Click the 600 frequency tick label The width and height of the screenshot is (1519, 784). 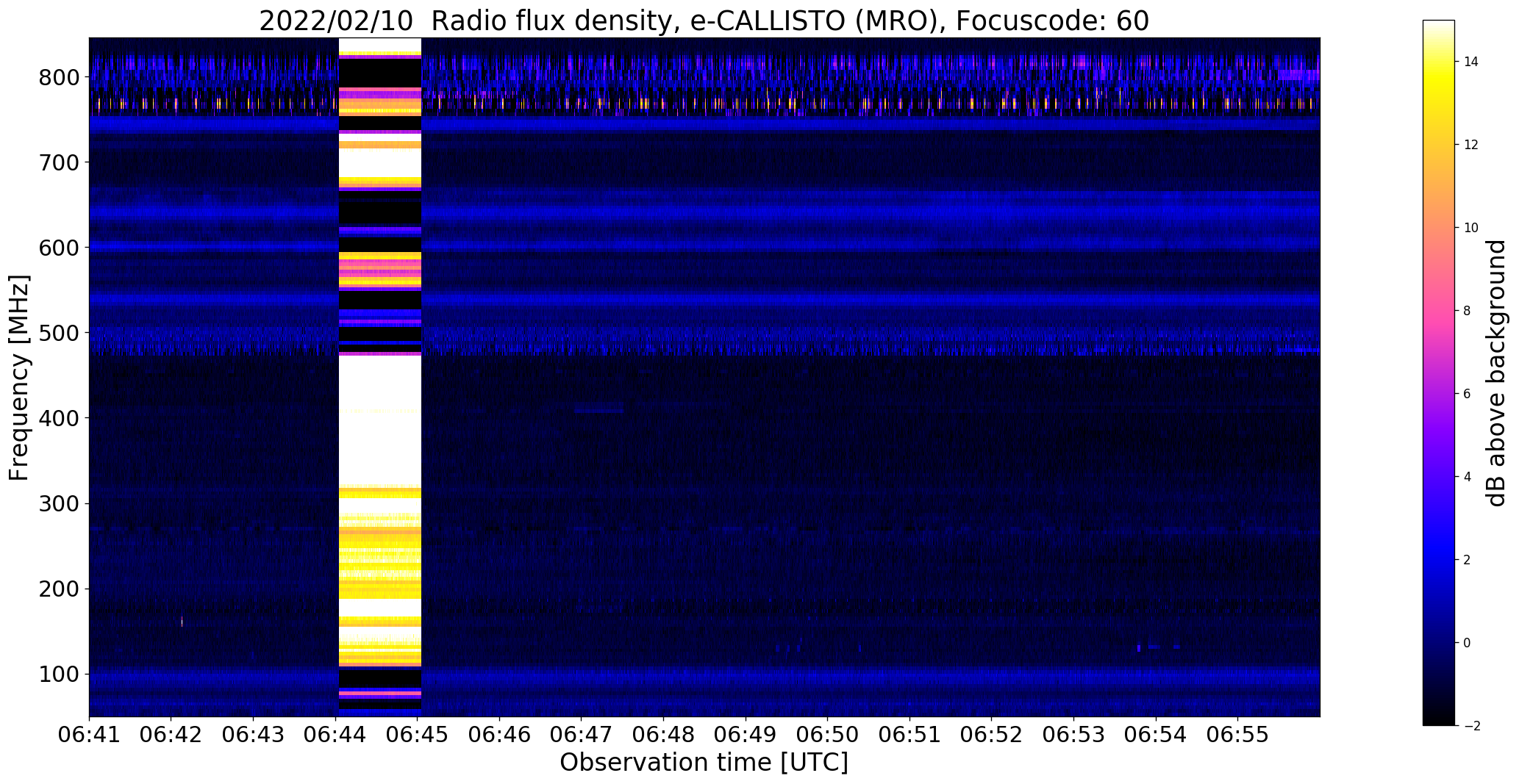pyautogui.click(x=58, y=248)
